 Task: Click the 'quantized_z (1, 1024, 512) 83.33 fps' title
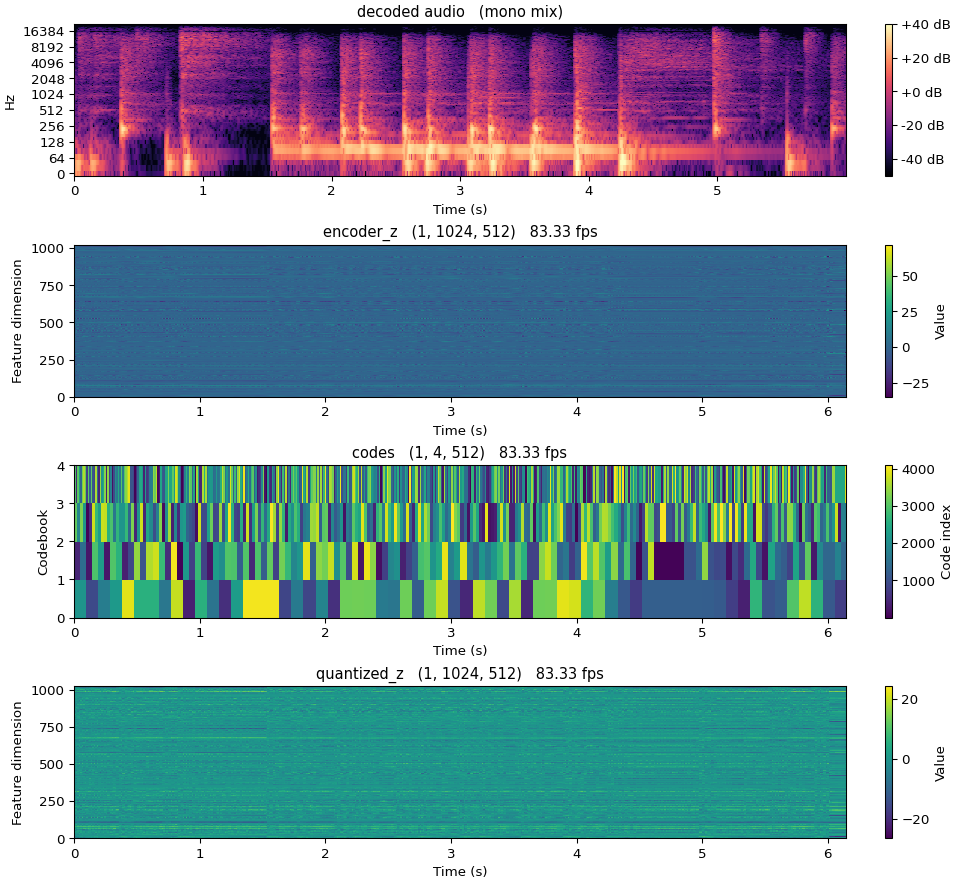(x=460, y=674)
